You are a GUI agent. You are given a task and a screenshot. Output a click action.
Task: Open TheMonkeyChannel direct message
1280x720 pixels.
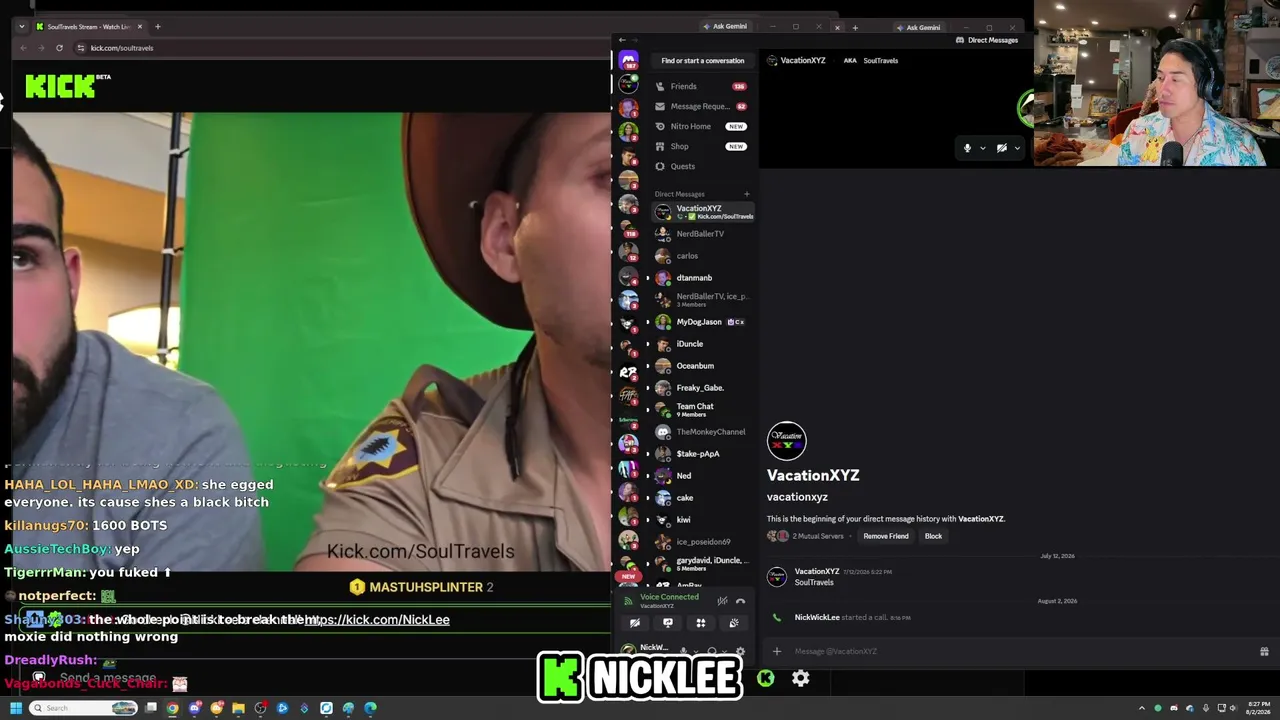click(703, 432)
